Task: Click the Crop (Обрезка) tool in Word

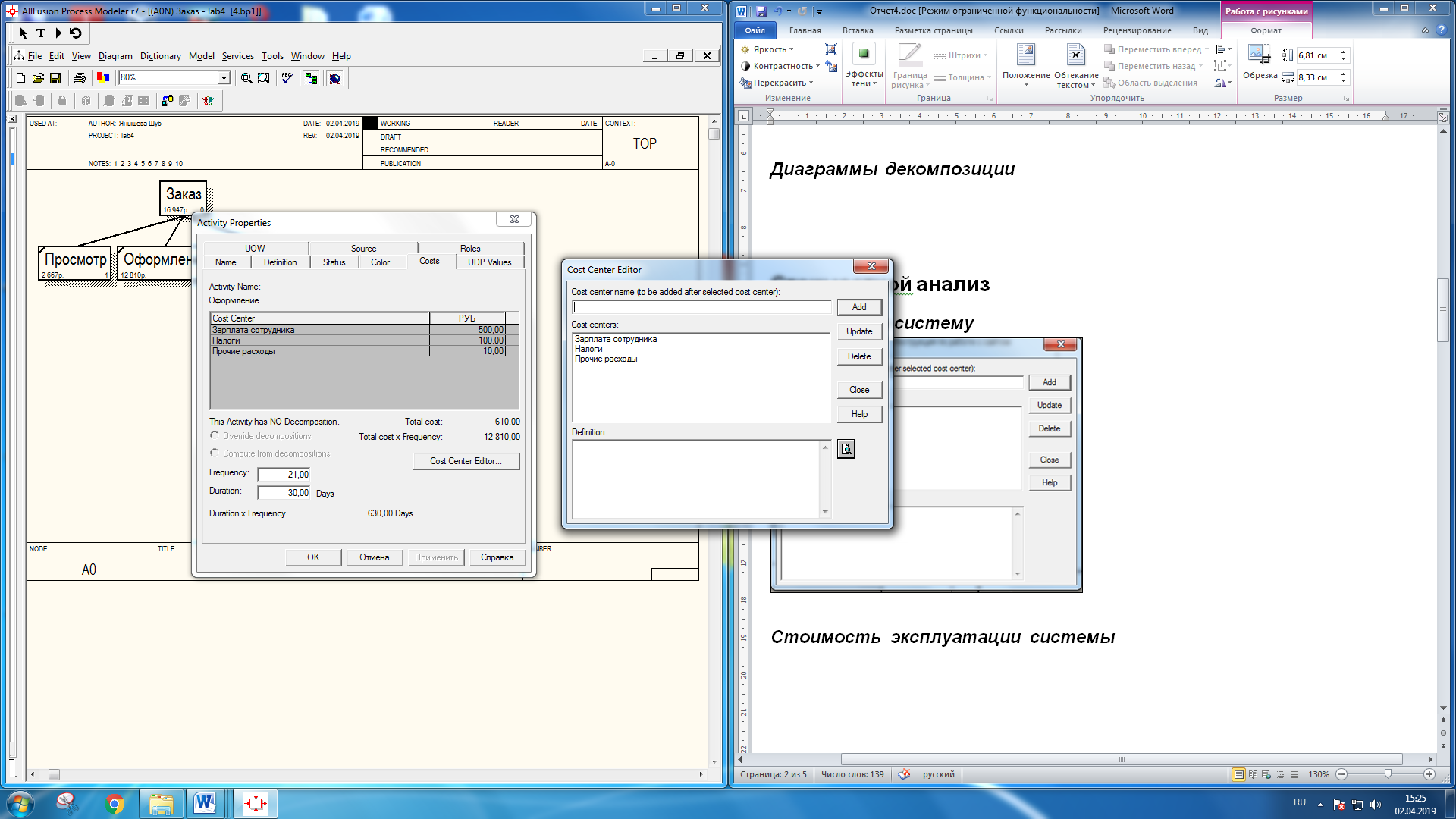Action: click(1260, 61)
